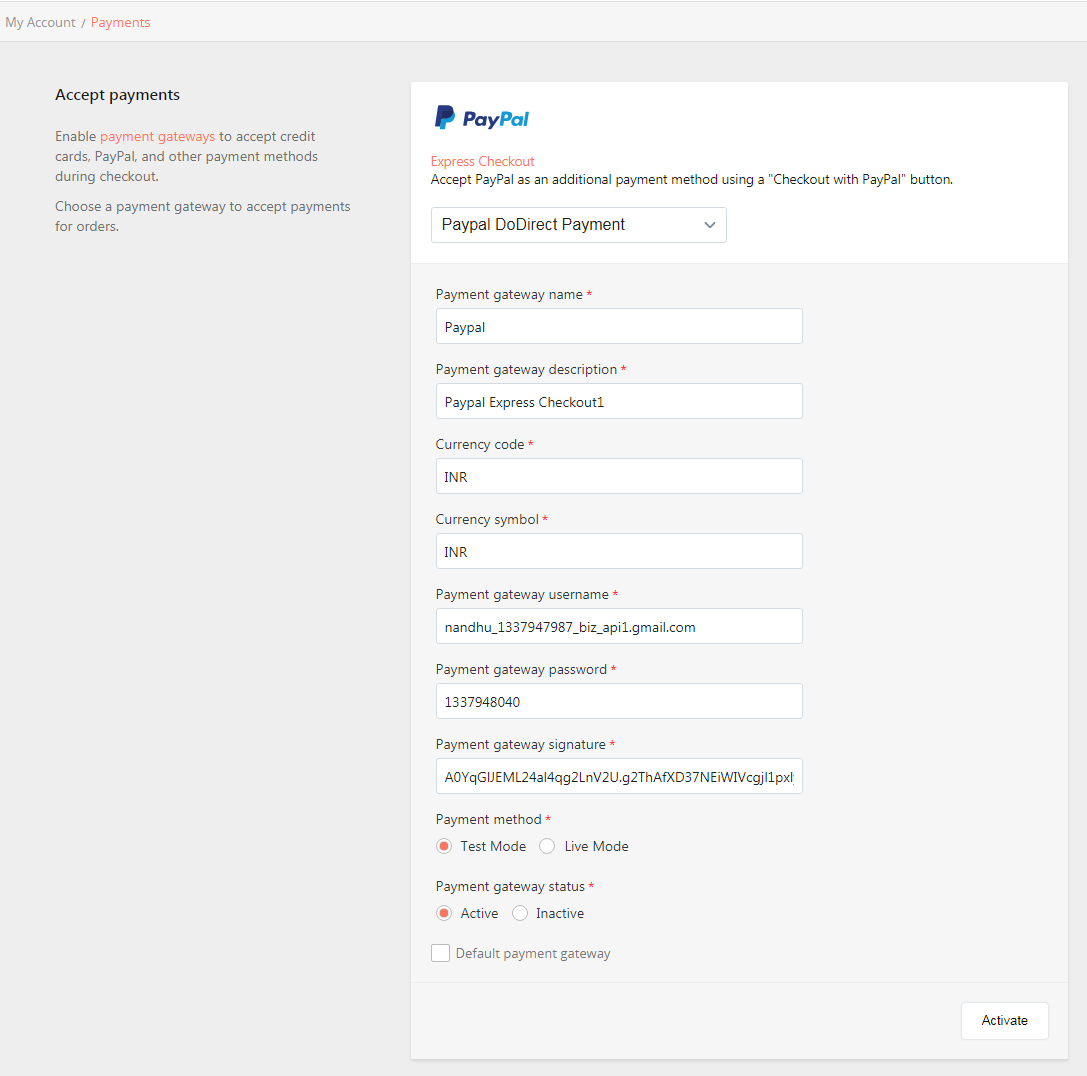
Task: Open the My Account breadcrumb link
Action: (x=40, y=22)
